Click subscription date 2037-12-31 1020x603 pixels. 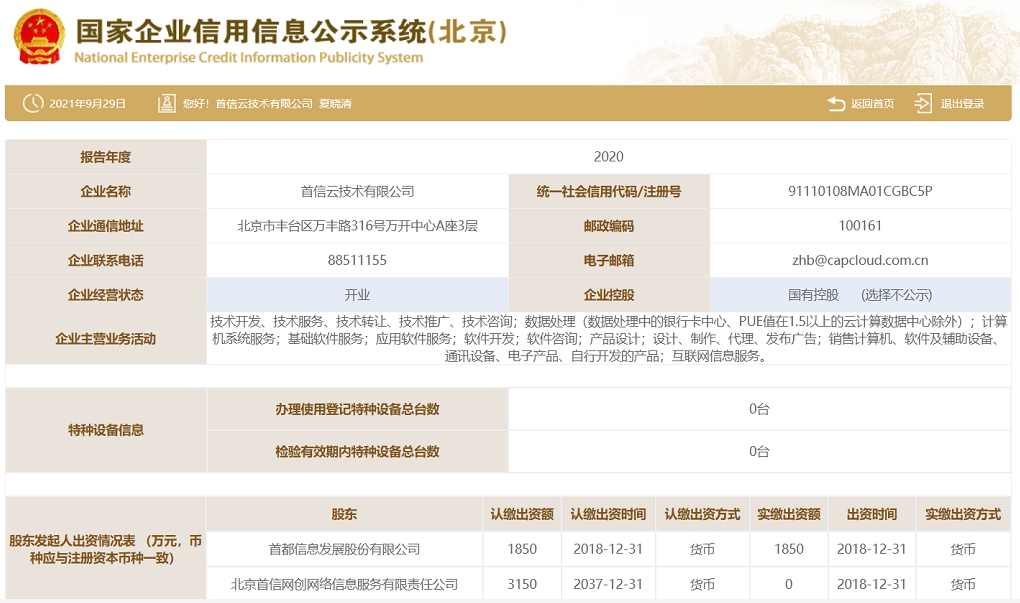point(608,584)
